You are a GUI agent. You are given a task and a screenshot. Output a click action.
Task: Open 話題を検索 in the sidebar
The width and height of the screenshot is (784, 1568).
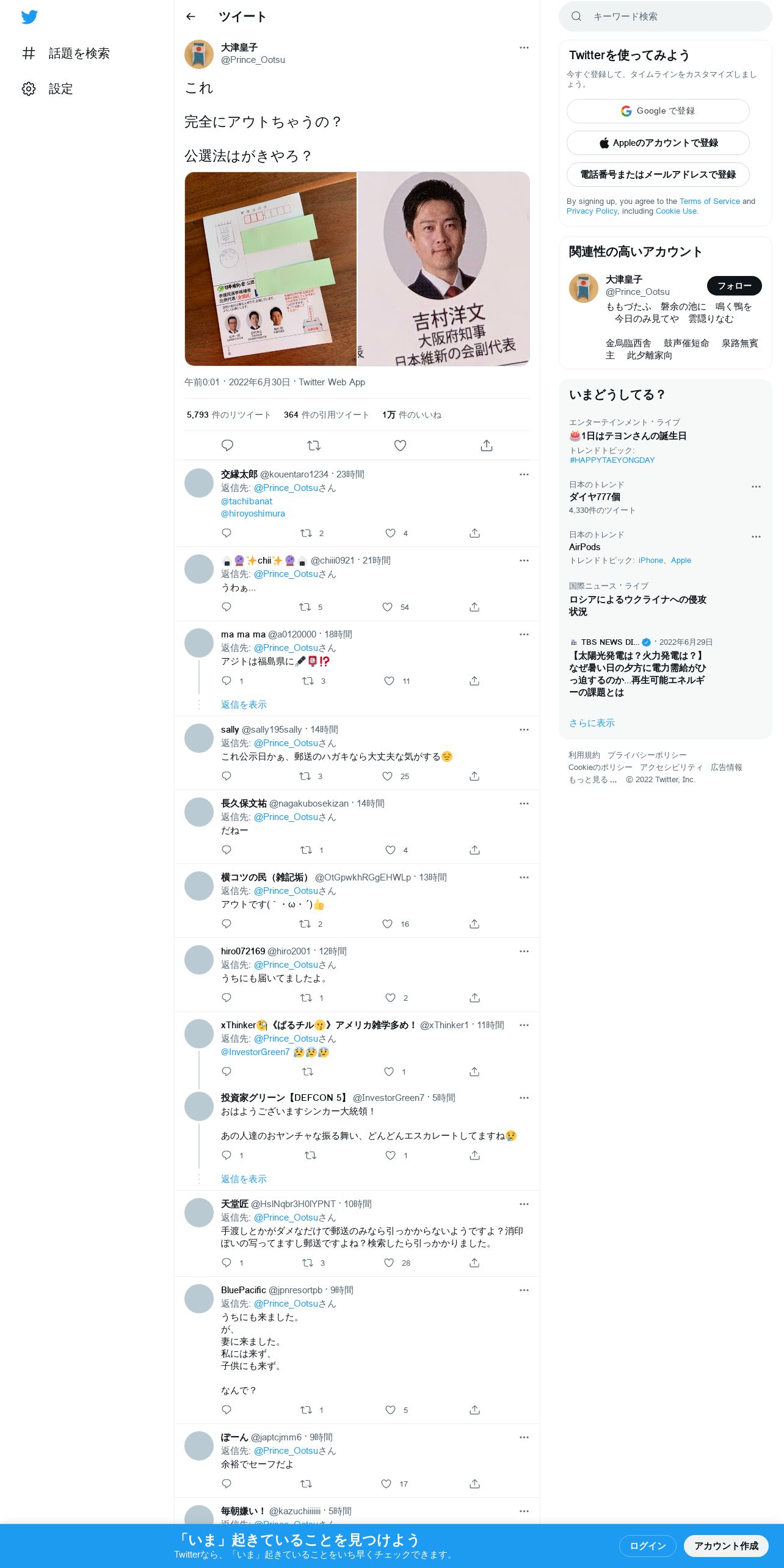(x=66, y=53)
